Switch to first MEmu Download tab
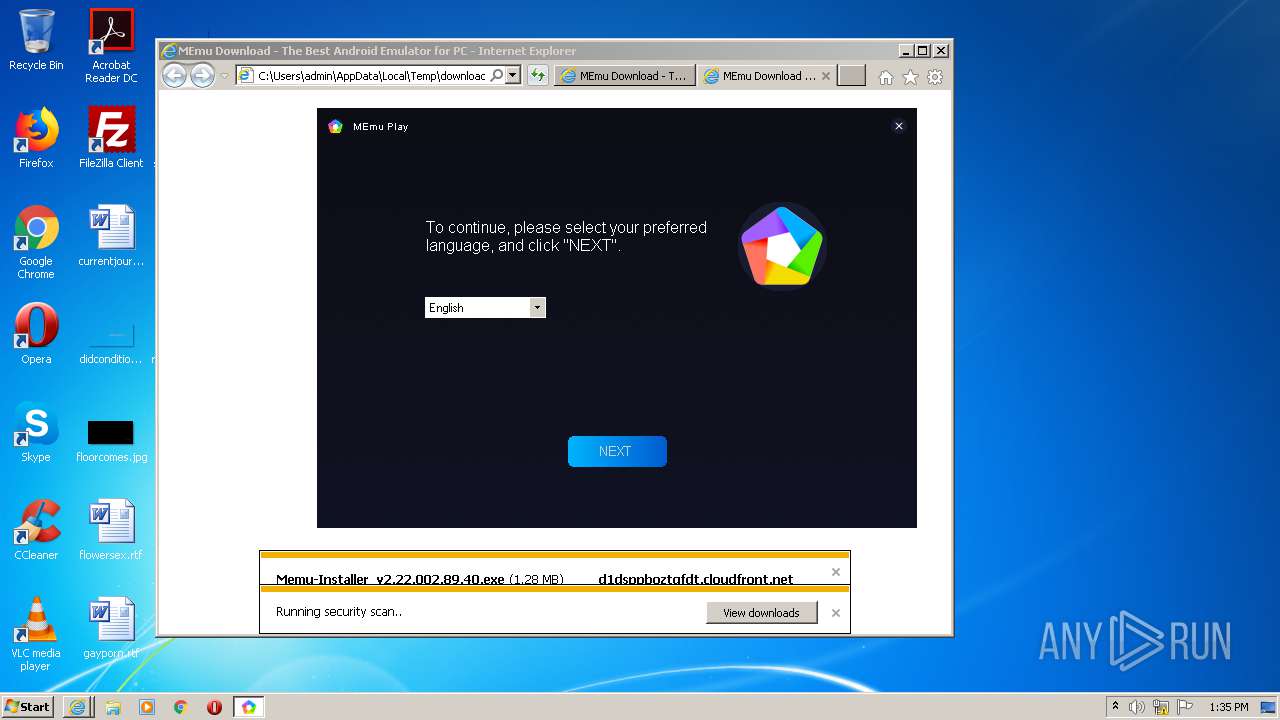The image size is (1280, 720). pyautogui.click(x=624, y=76)
